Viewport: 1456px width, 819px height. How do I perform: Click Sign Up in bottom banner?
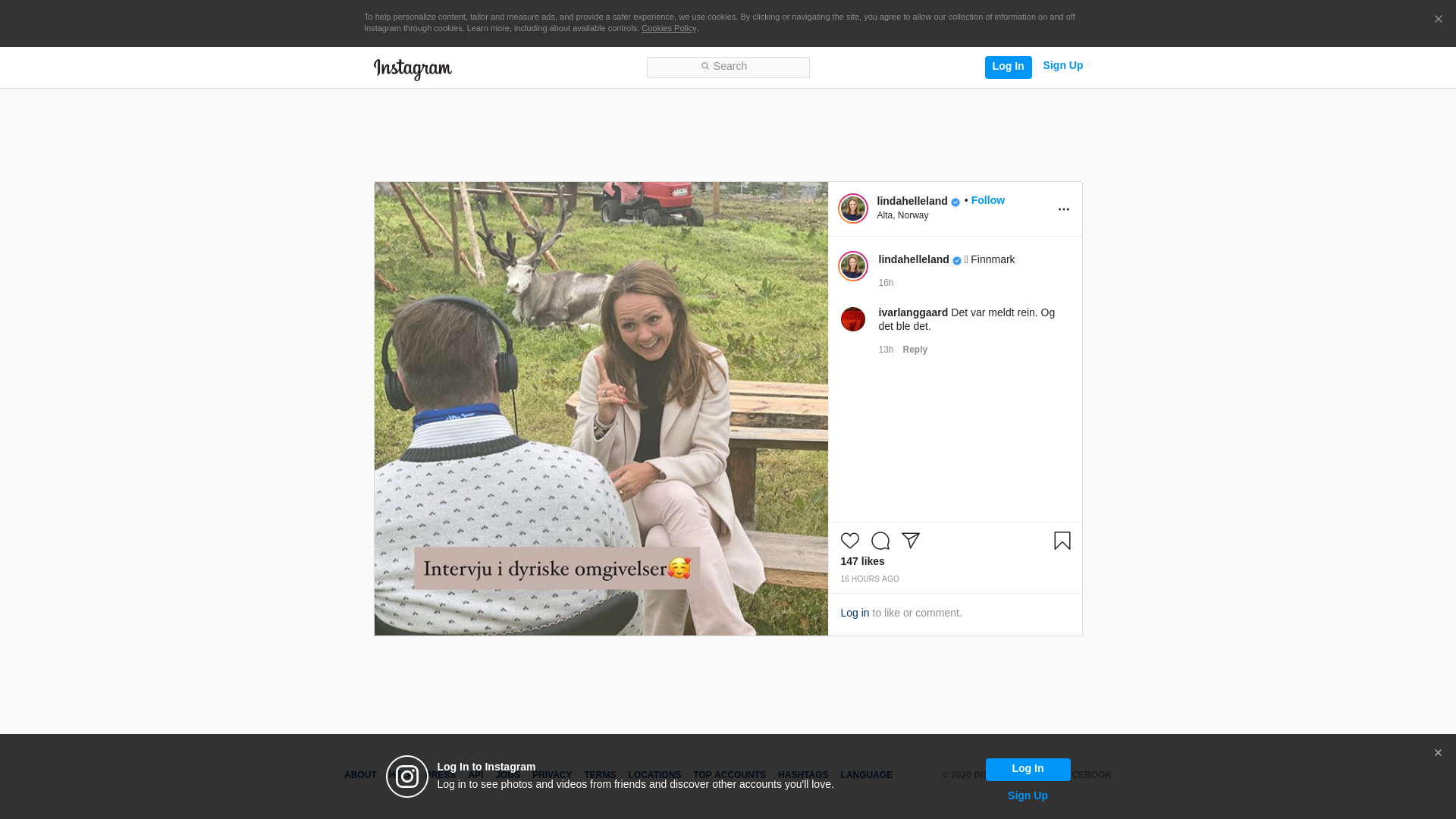(x=1028, y=795)
